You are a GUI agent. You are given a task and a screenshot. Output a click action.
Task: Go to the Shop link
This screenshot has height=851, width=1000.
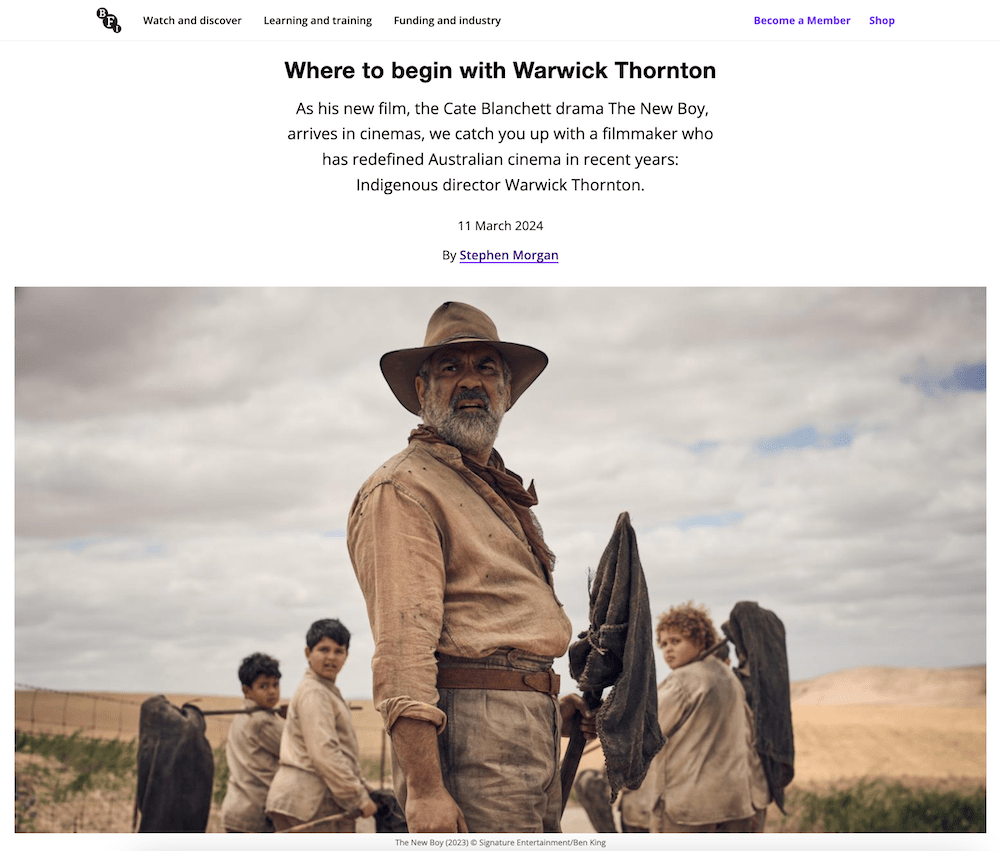click(881, 20)
